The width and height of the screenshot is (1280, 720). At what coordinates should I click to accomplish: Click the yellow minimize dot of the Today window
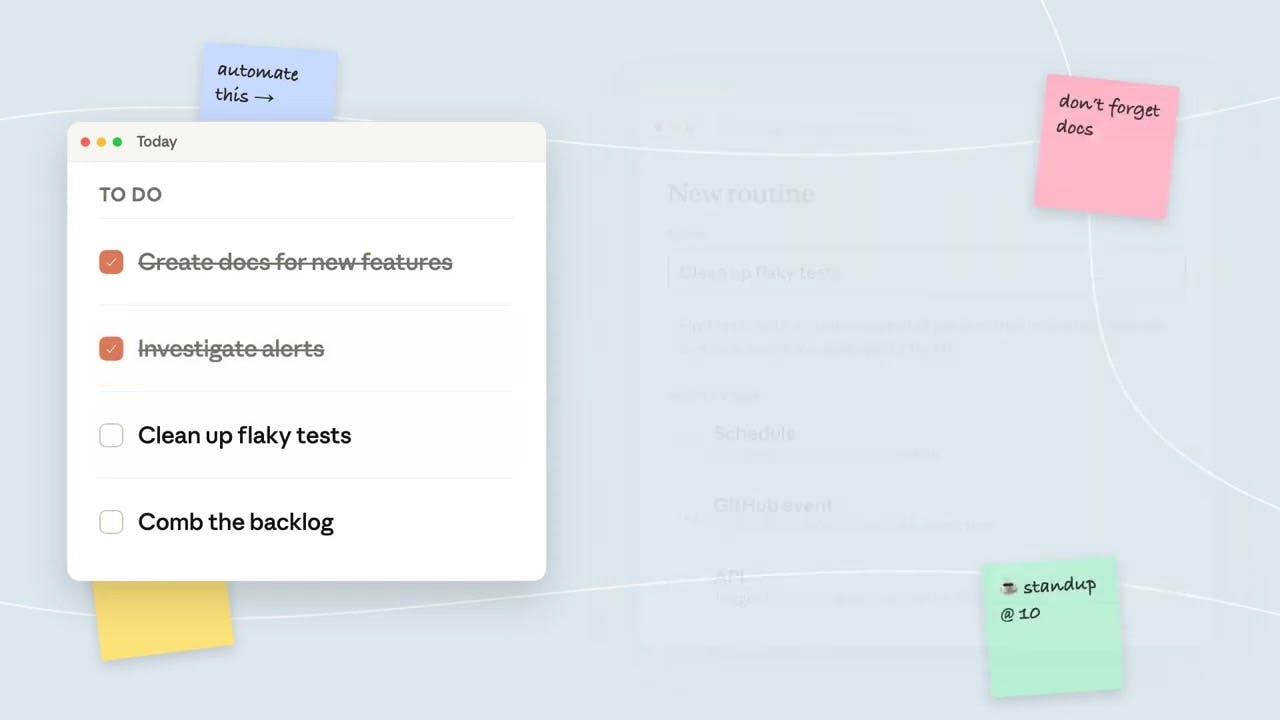click(101, 142)
